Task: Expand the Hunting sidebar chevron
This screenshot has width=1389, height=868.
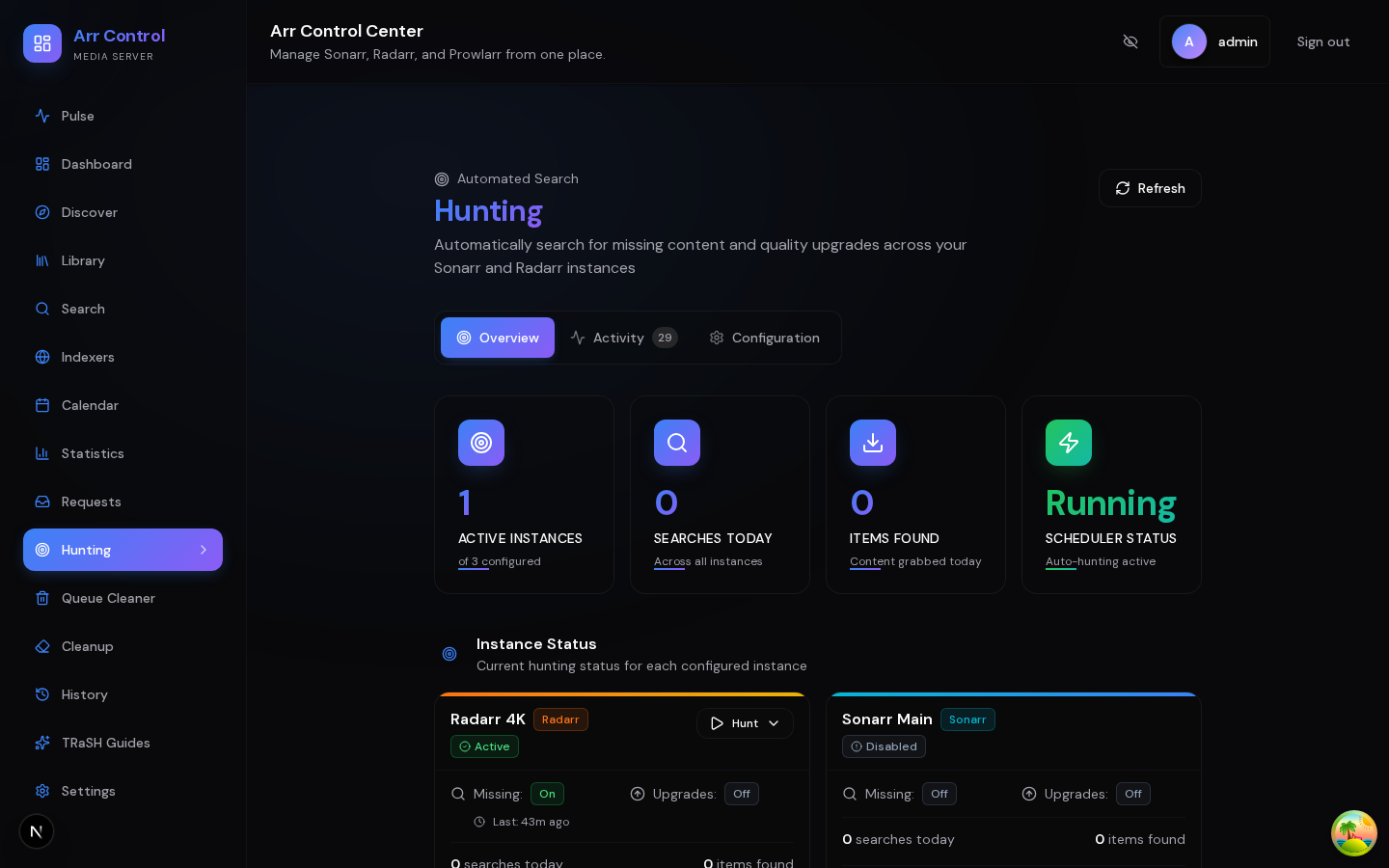Action: (204, 550)
